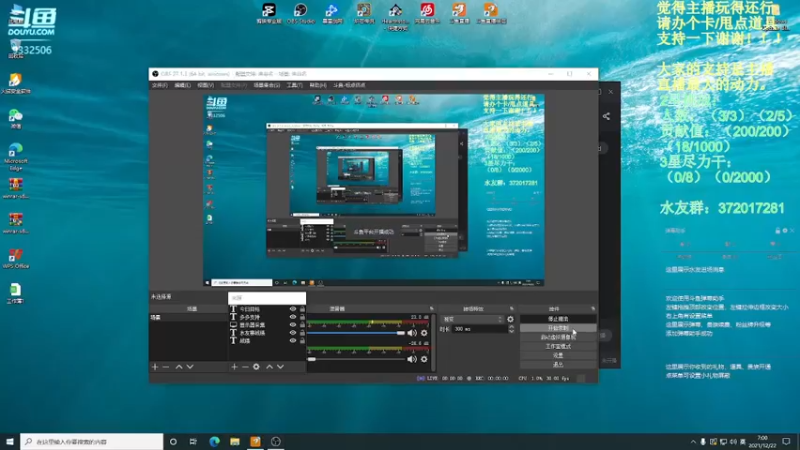
Task: Hide the display capture source
Action: (293, 324)
